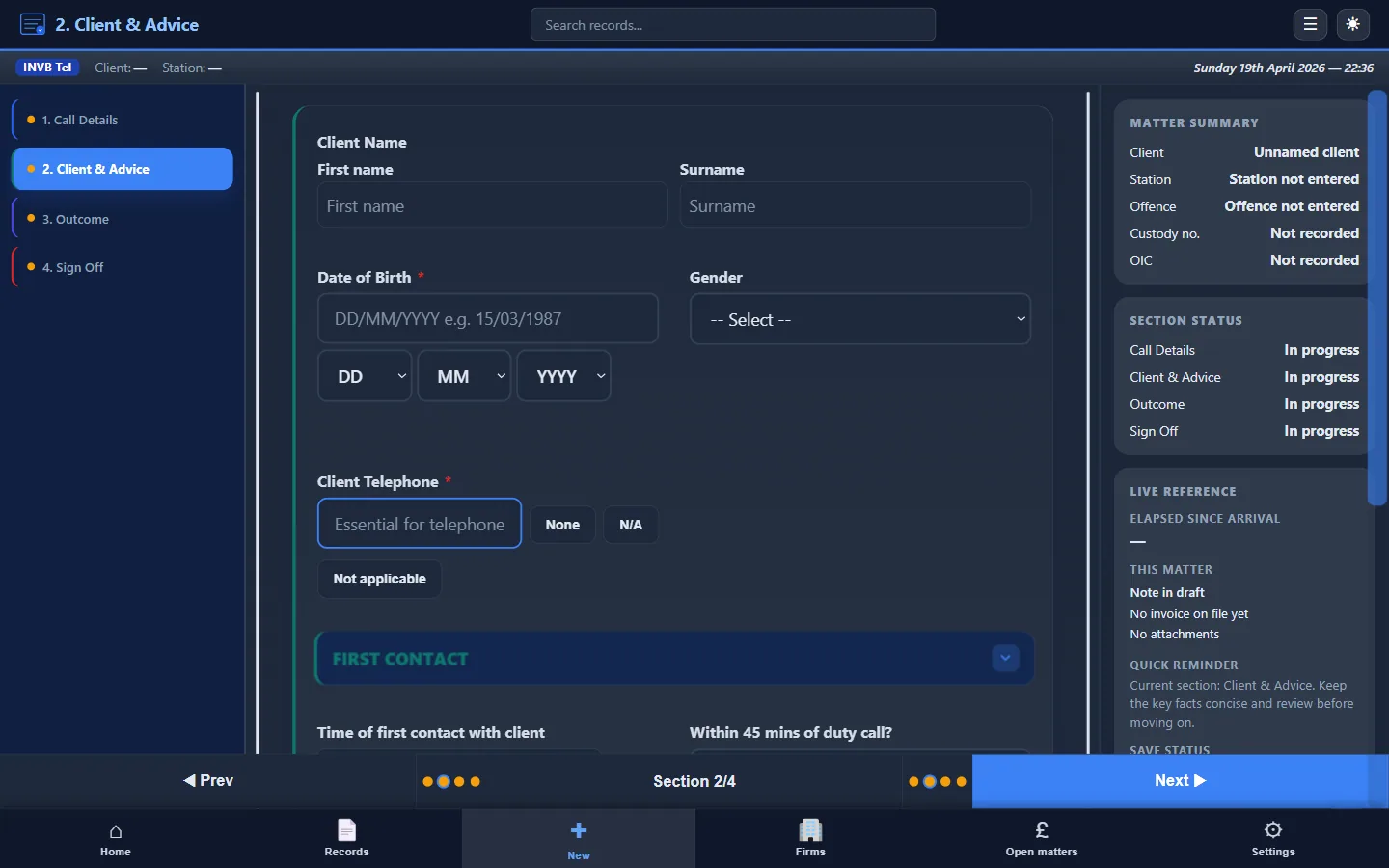Click Outcome 'In progress' status
1389x868 pixels.
pos(1321,404)
